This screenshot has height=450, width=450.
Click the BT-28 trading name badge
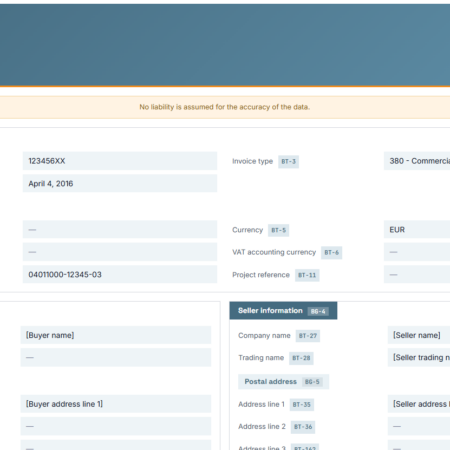click(x=301, y=358)
